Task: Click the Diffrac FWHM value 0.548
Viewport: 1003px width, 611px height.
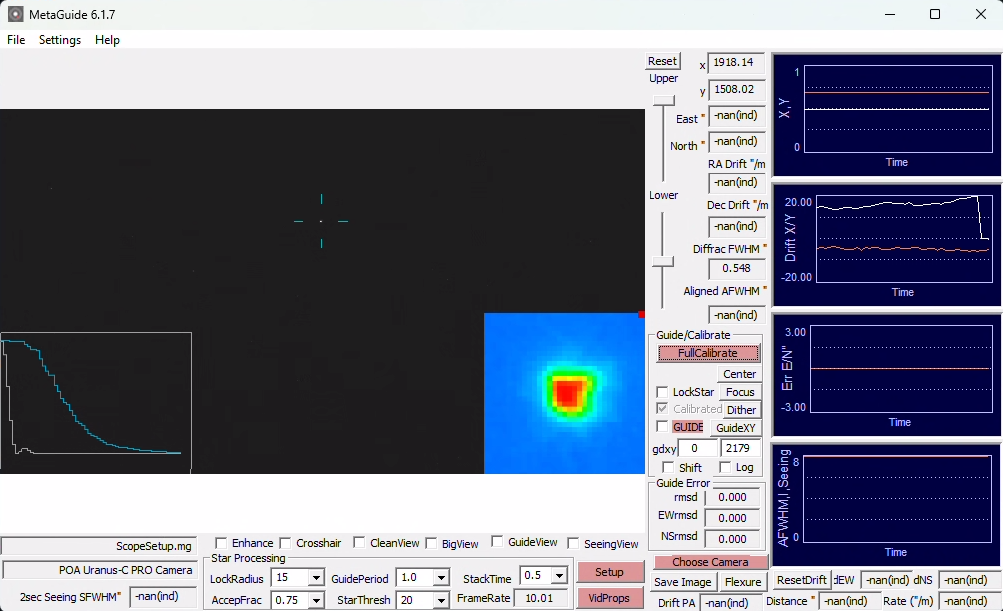Action: [x=736, y=269]
